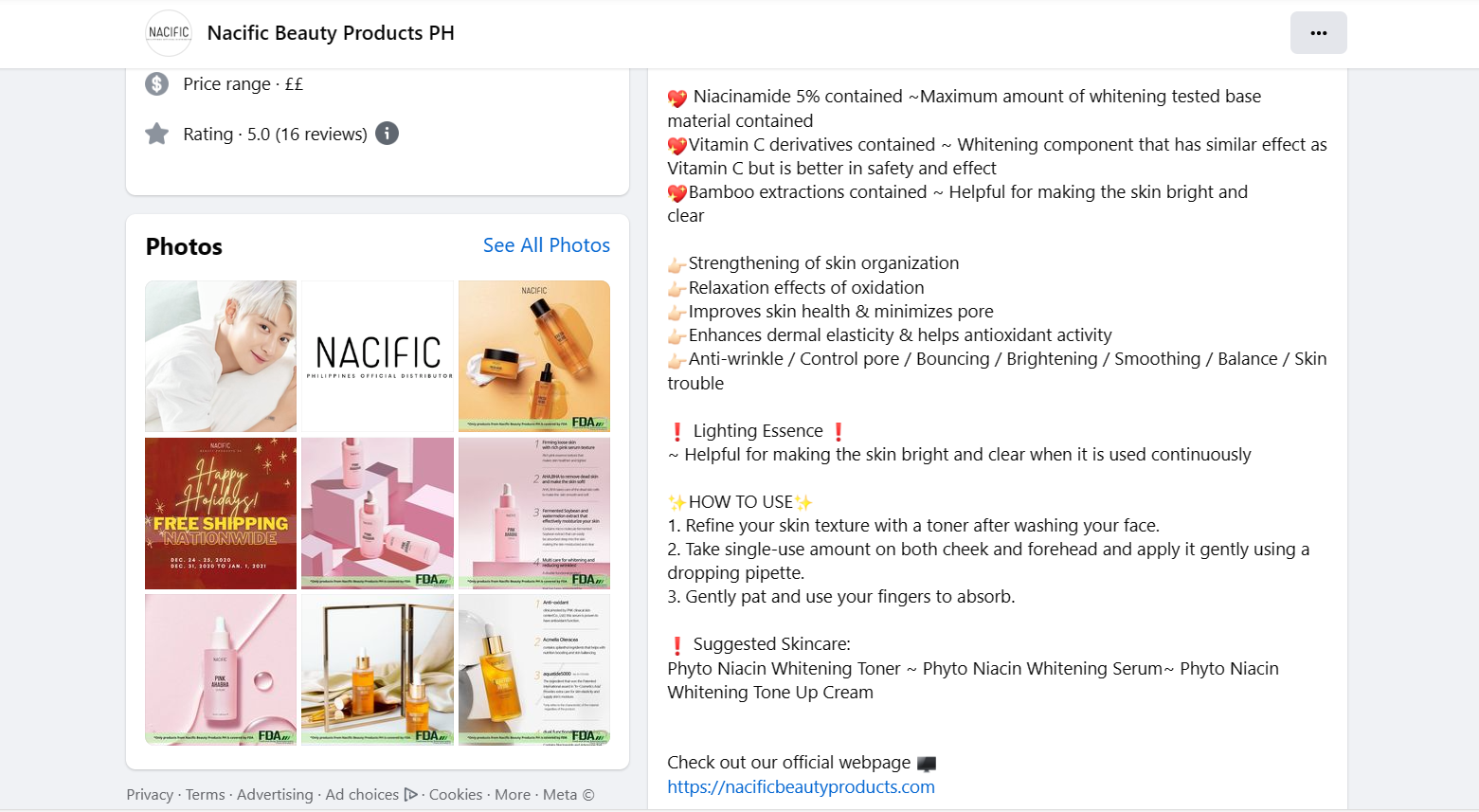This screenshot has width=1479, height=812.
Task: Open the blonde-haired model photo thumbnail
Action: pos(221,356)
